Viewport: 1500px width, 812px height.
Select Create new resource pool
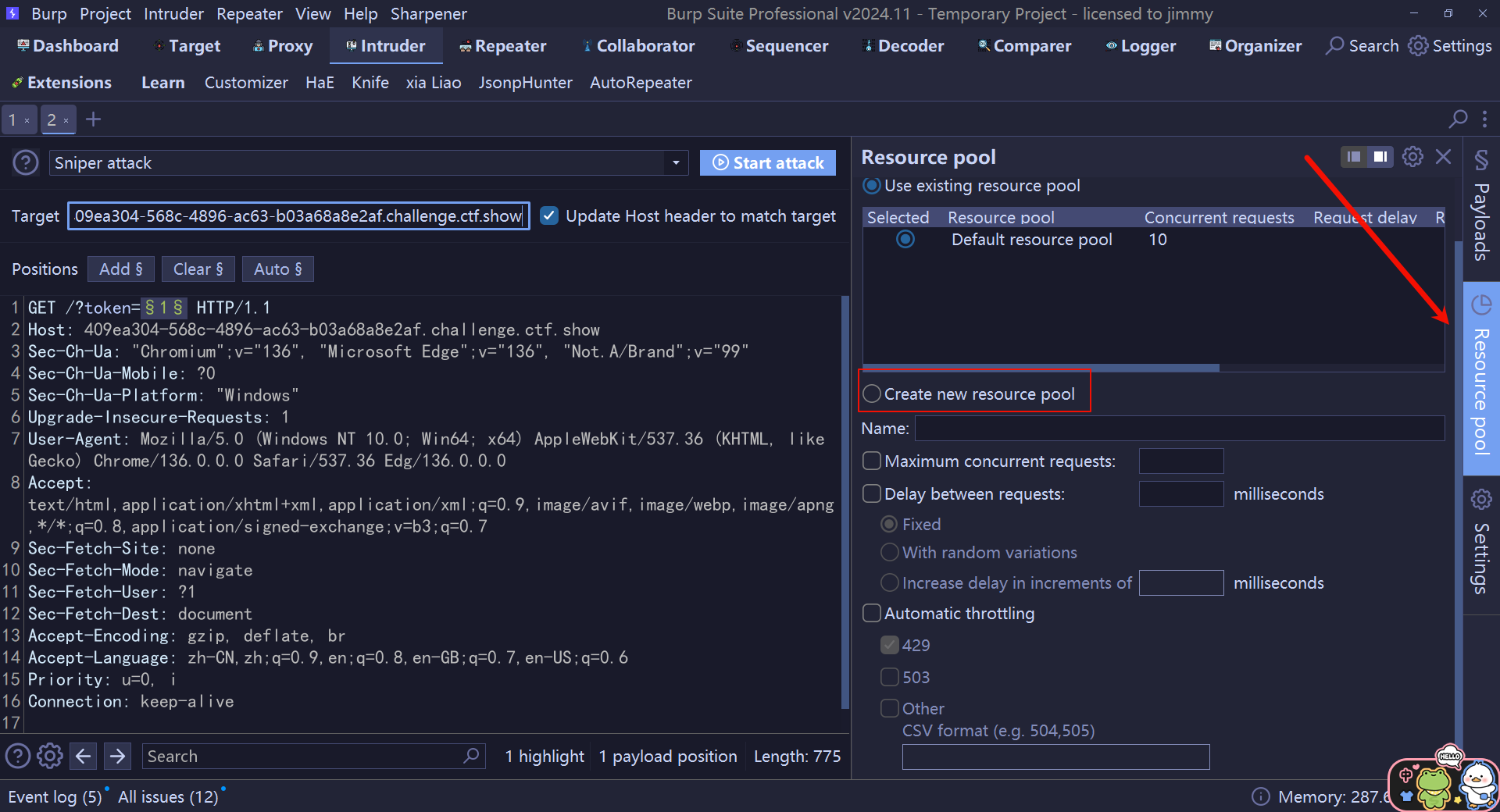click(872, 394)
